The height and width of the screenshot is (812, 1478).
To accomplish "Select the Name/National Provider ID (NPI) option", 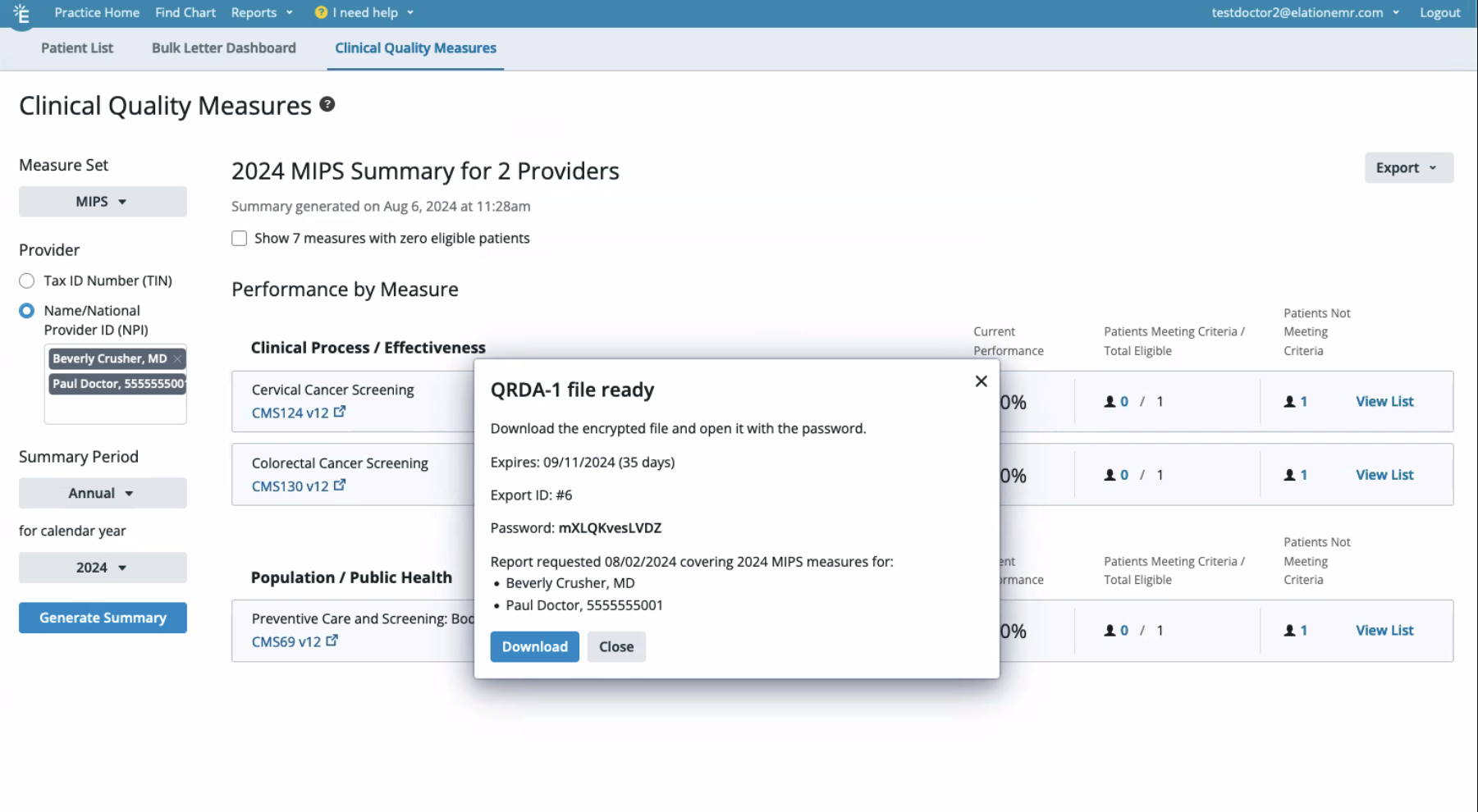I will (26, 310).
